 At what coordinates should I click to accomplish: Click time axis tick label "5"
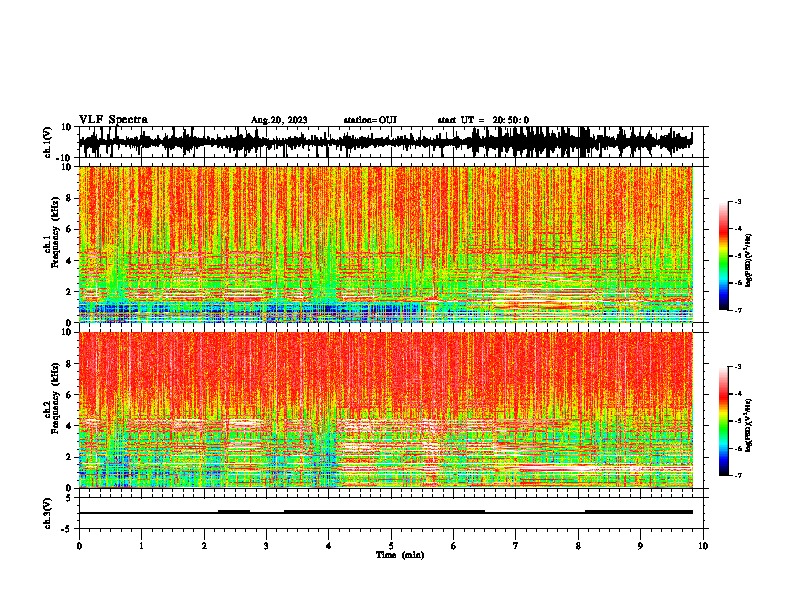point(391,546)
